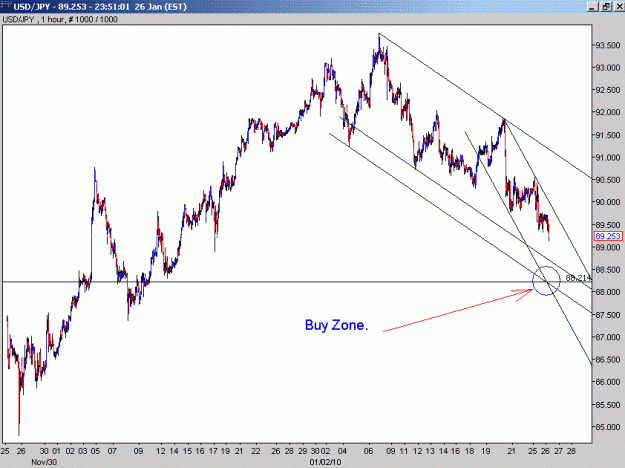The width and height of the screenshot is (625, 468).
Task: Click the 90.500 price axis label
Action: pyautogui.click(x=608, y=180)
